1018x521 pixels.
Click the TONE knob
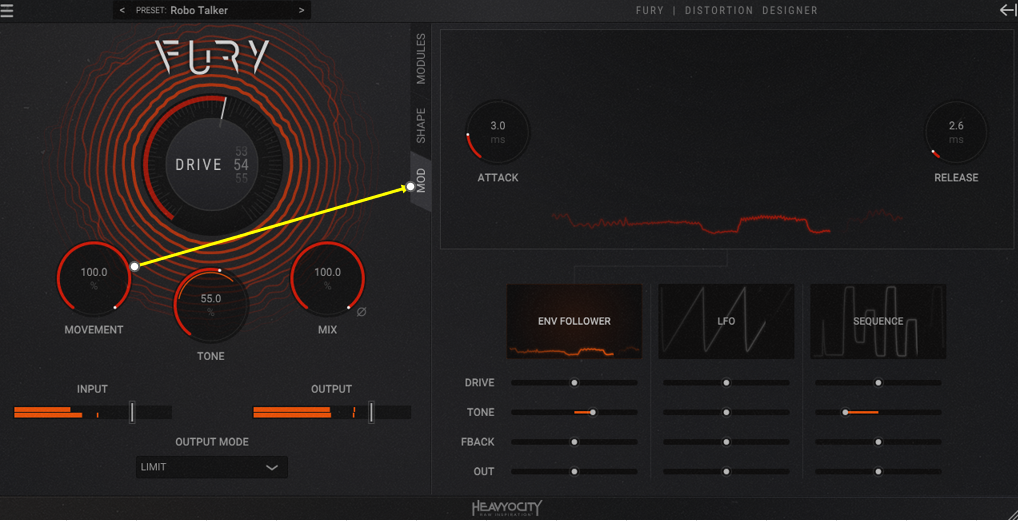210,305
